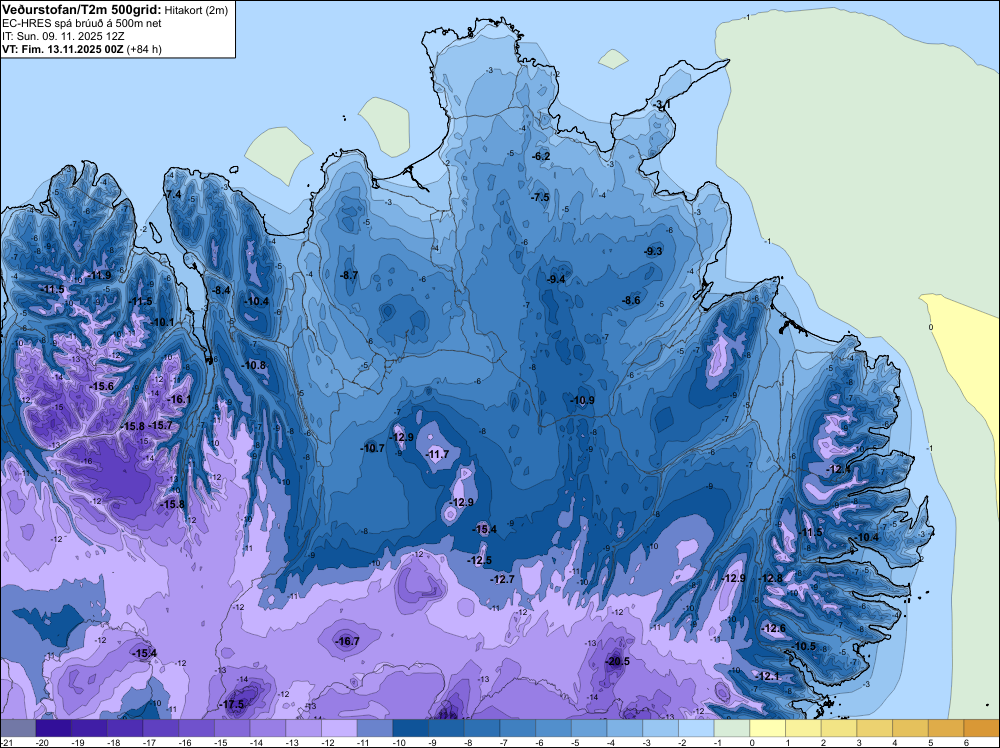Click the -7.4 temperature label

coord(173,194)
